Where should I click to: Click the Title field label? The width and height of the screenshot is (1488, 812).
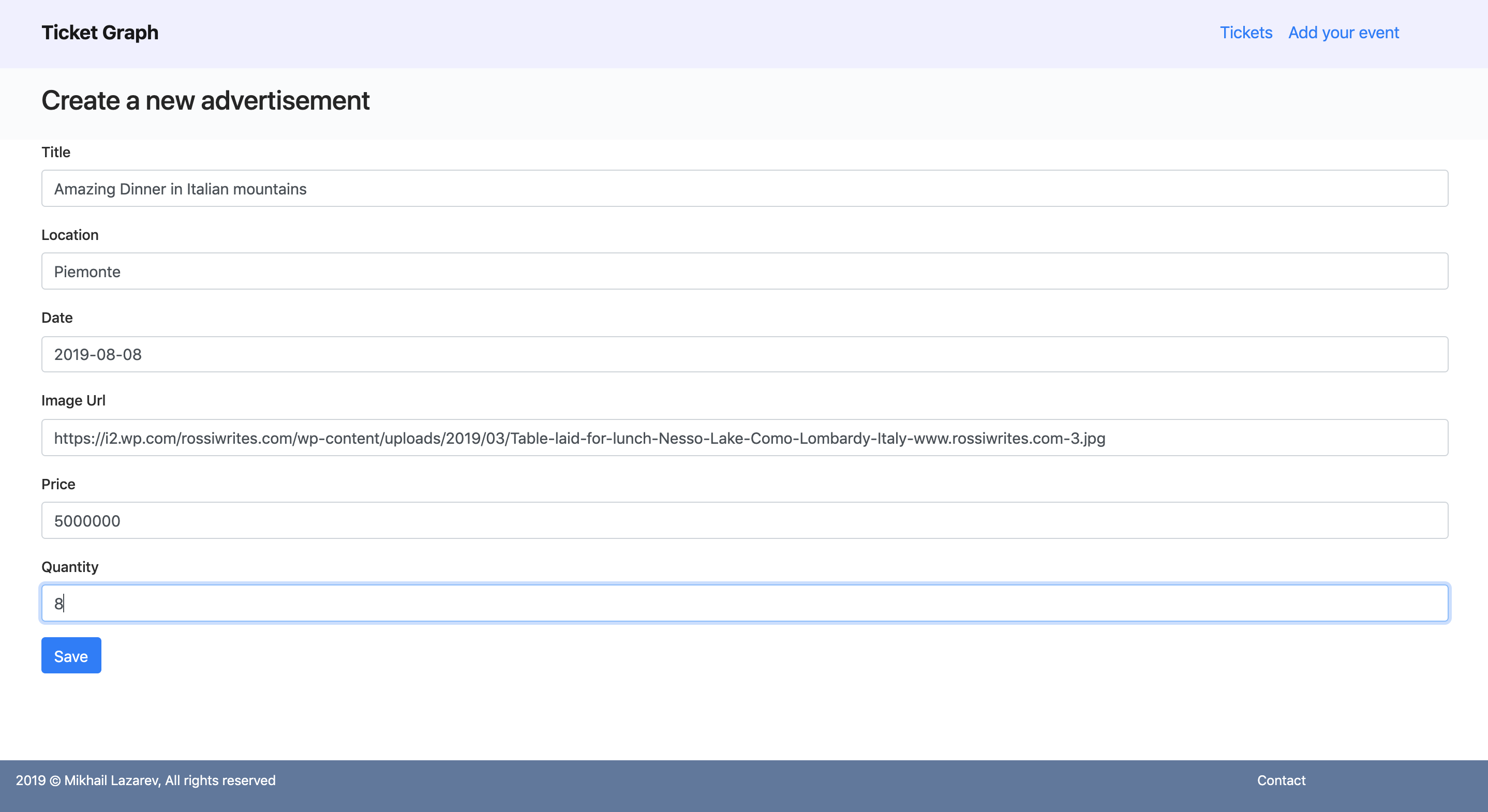56,152
